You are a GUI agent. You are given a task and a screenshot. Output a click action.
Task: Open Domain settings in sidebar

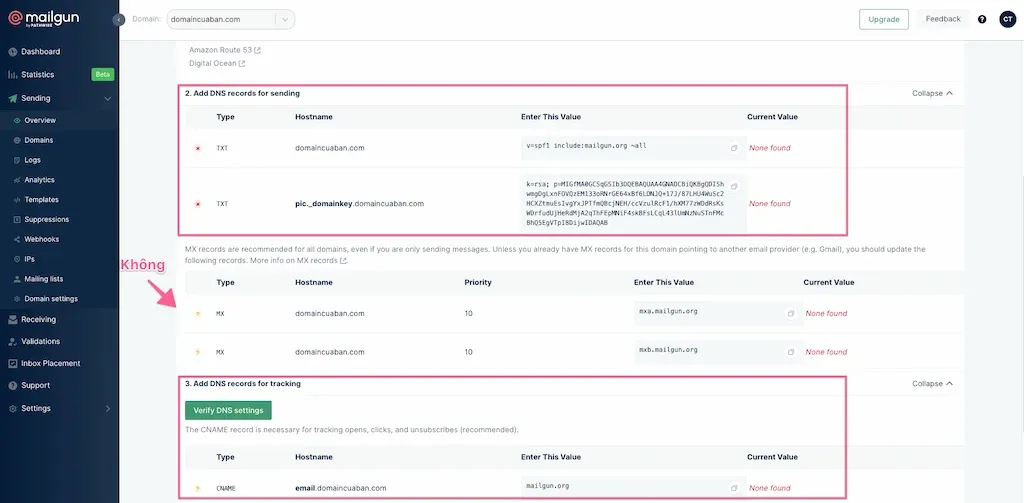[x=51, y=299]
